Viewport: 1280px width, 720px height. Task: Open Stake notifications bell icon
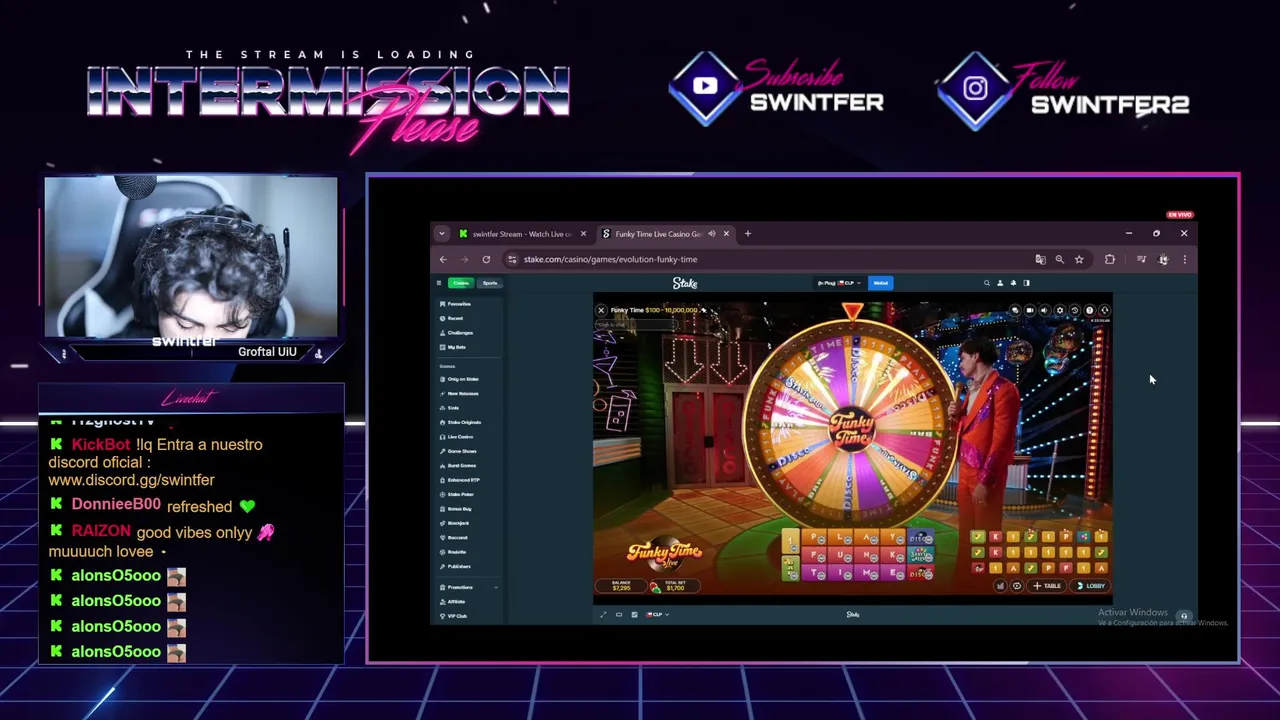[1013, 283]
